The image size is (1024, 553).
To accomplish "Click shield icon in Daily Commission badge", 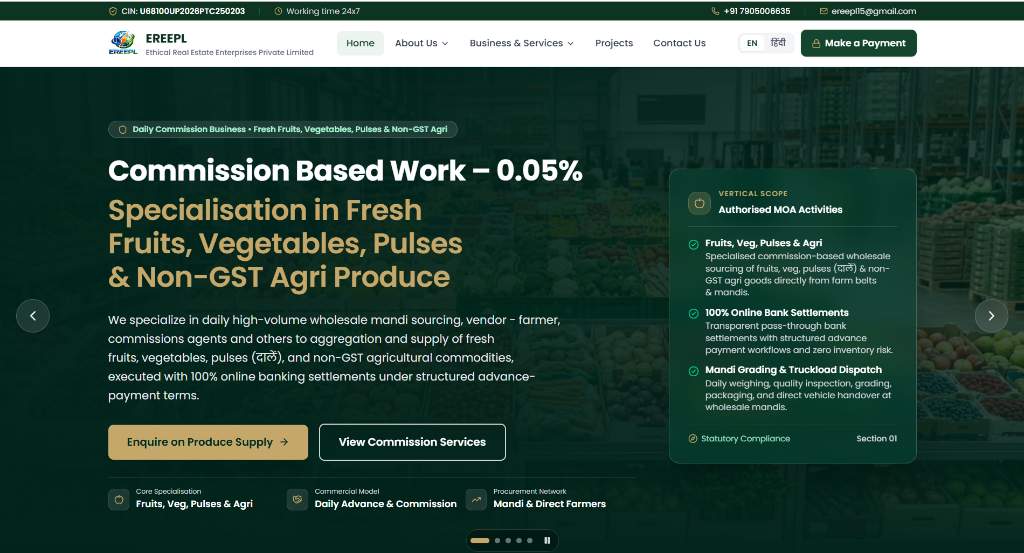I will (x=122, y=129).
